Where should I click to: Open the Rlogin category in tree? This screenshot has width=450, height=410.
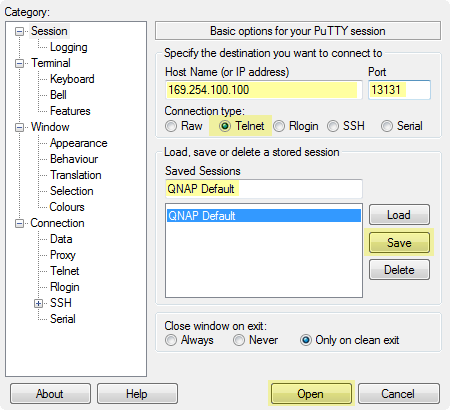point(65,287)
